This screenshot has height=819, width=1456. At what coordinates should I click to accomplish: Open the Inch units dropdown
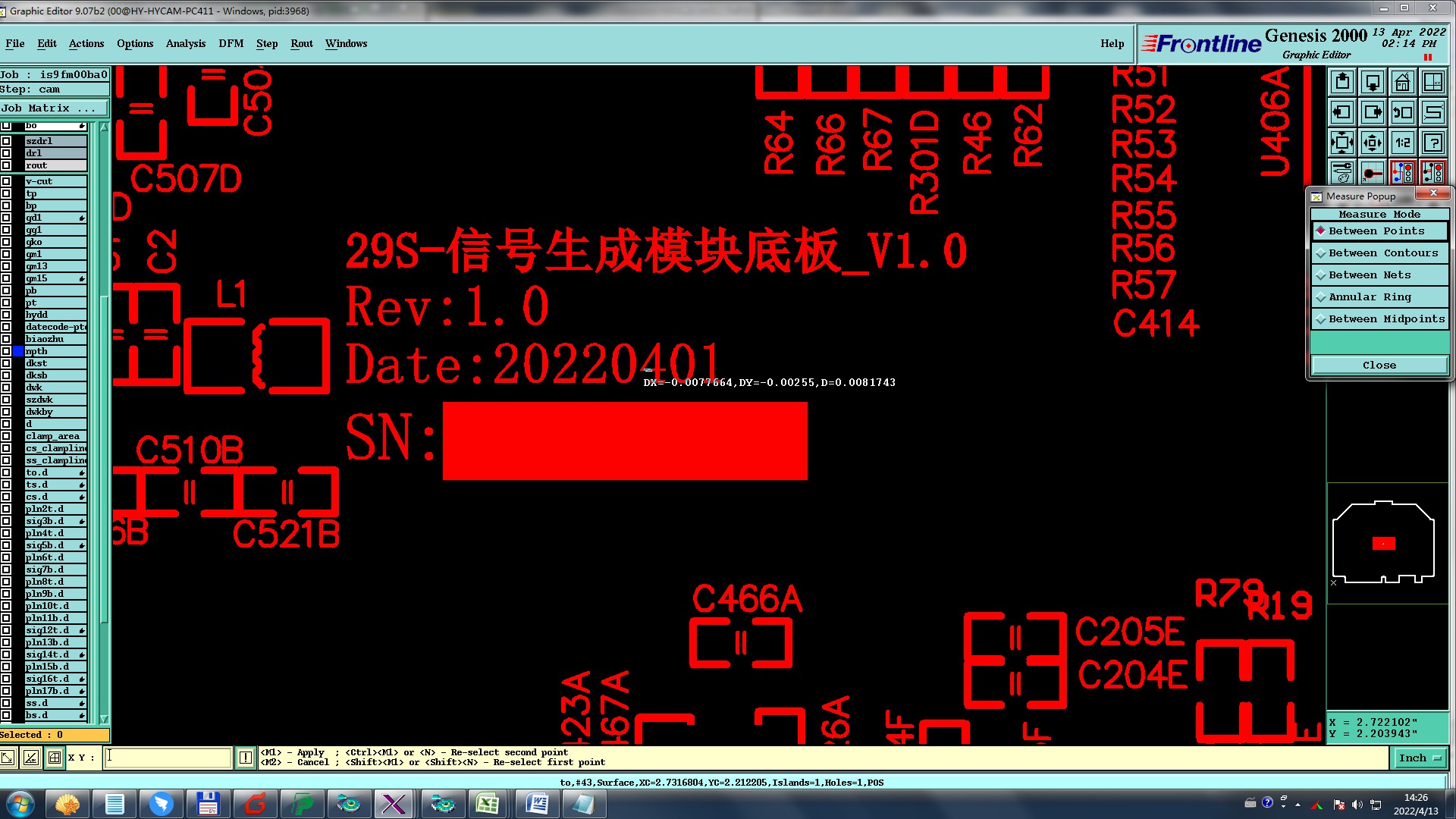coord(1419,758)
